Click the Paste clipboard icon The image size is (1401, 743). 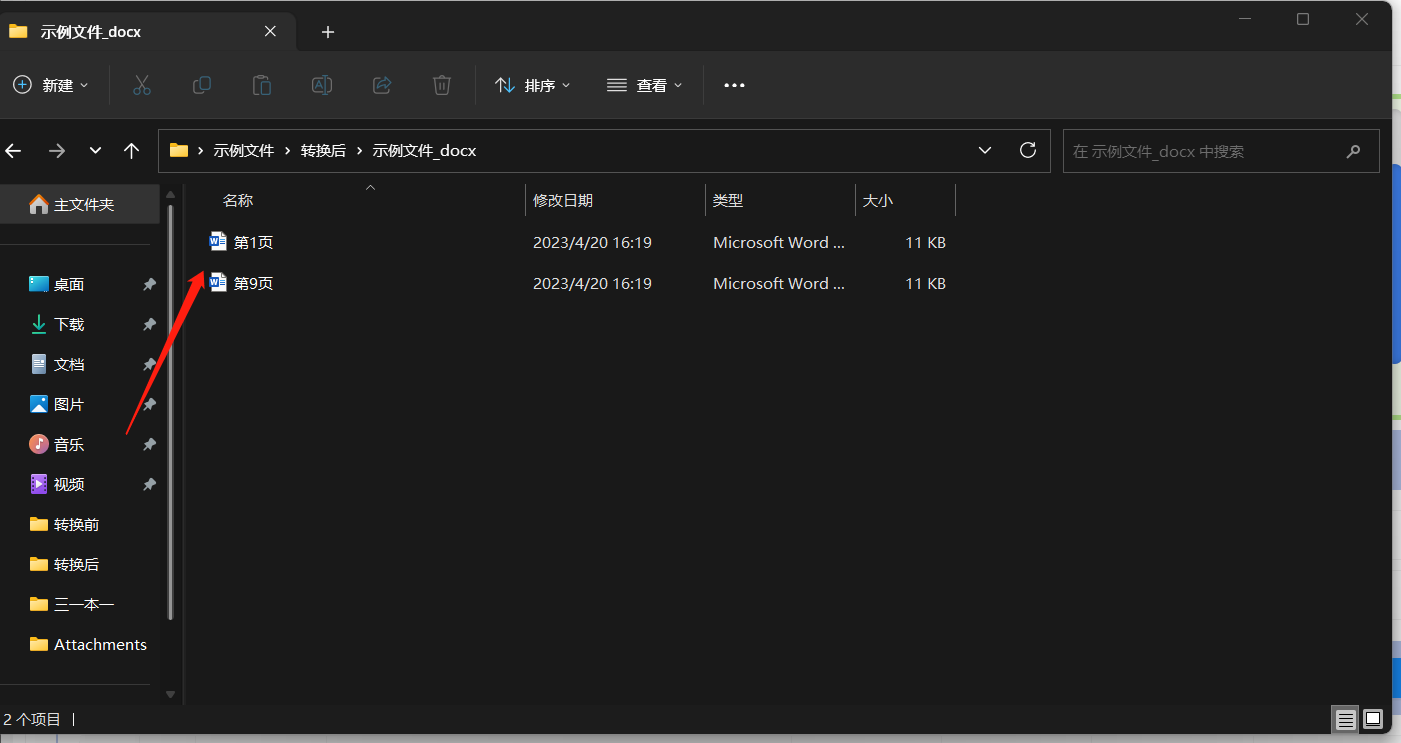(261, 85)
